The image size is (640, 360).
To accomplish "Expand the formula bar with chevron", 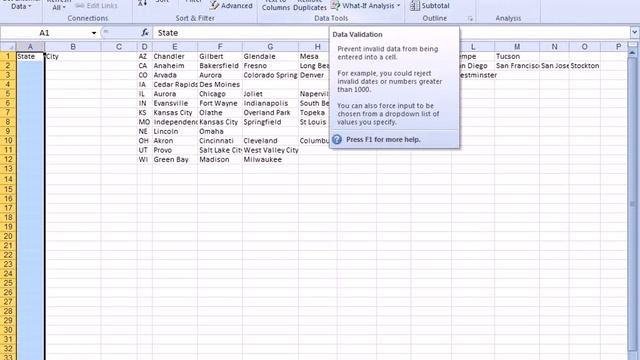I will pyautogui.click(x=634, y=32).
